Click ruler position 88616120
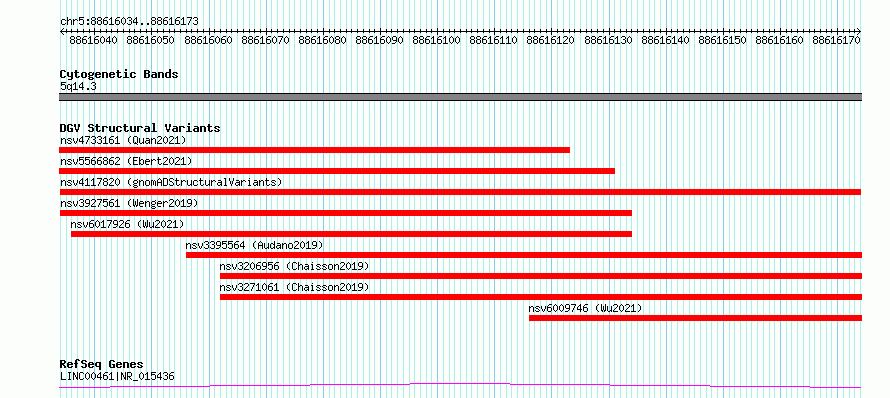This screenshot has width=890, height=398. pos(551,40)
